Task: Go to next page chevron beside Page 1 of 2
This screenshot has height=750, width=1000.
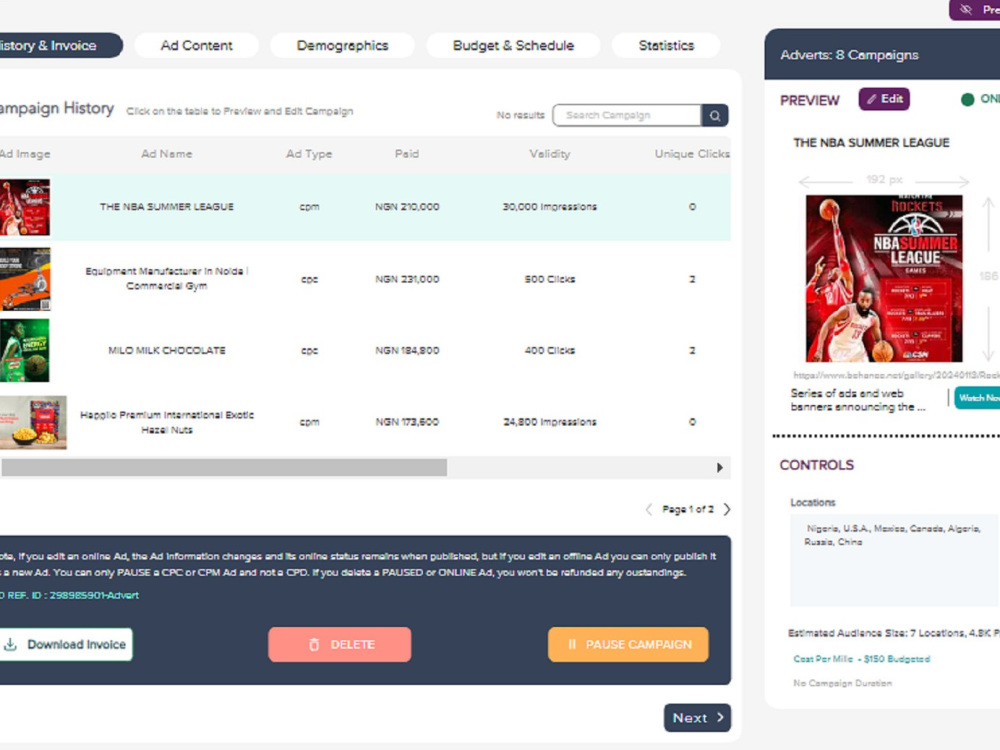Action: click(726, 510)
